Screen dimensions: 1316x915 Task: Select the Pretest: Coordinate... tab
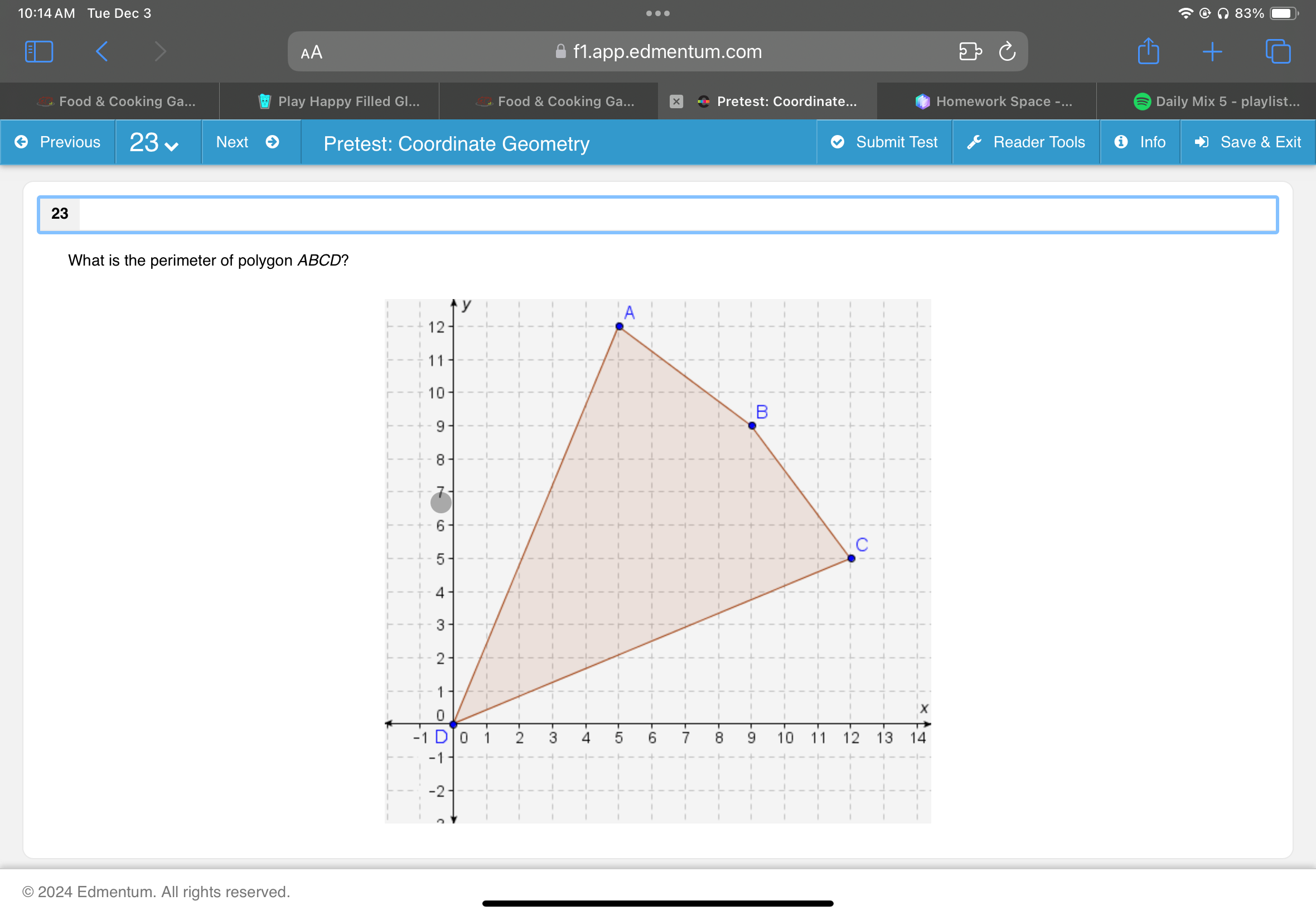(x=768, y=102)
